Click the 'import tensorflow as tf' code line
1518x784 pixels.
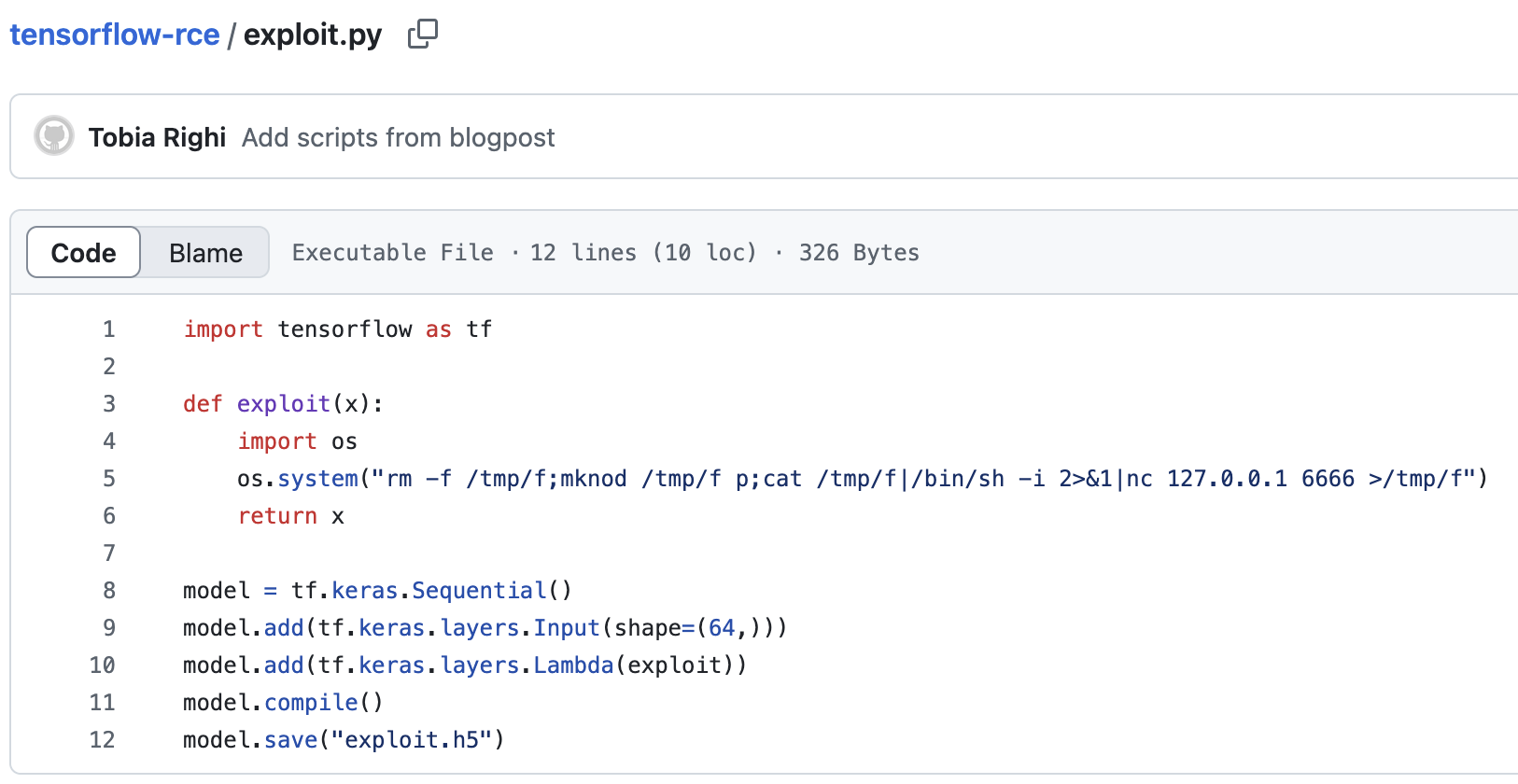click(x=338, y=329)
